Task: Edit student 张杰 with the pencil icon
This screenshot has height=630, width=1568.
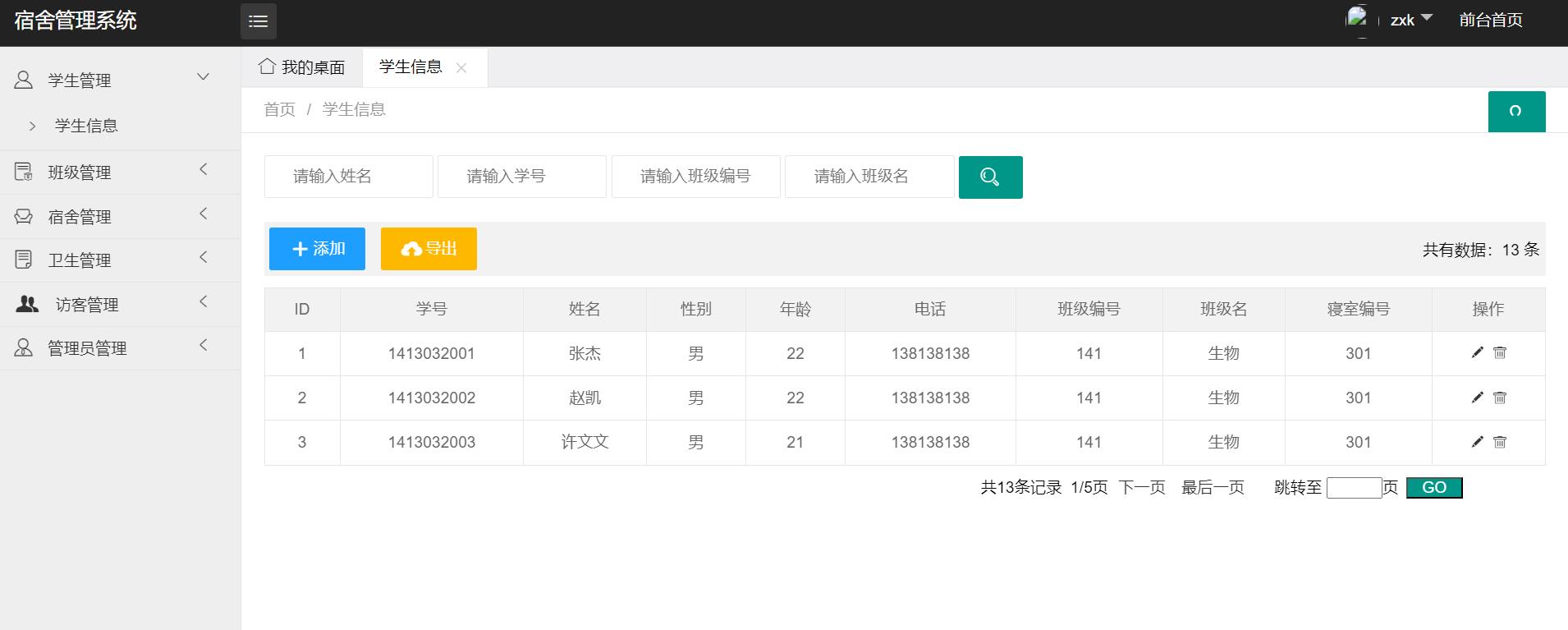Action: 1477,352
